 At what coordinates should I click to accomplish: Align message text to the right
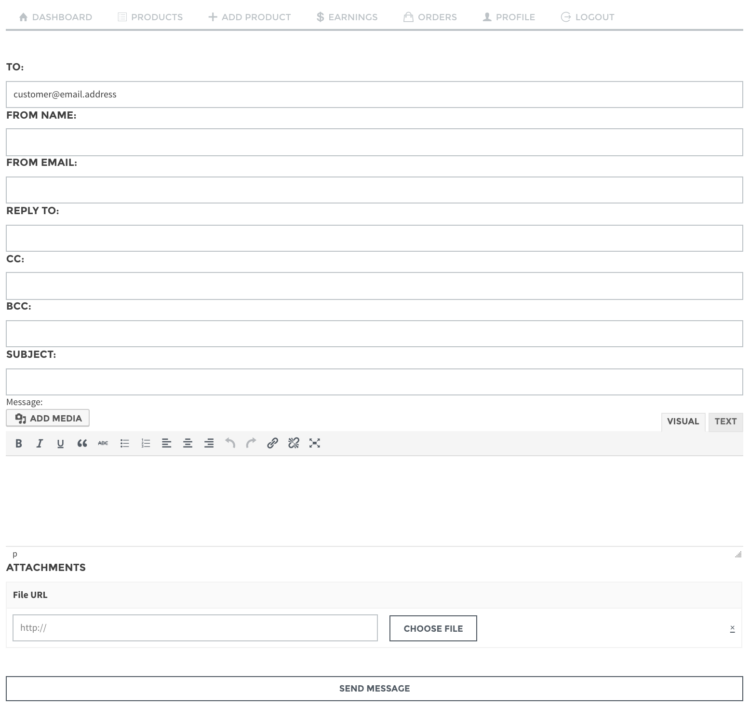(x=208, y=443)
